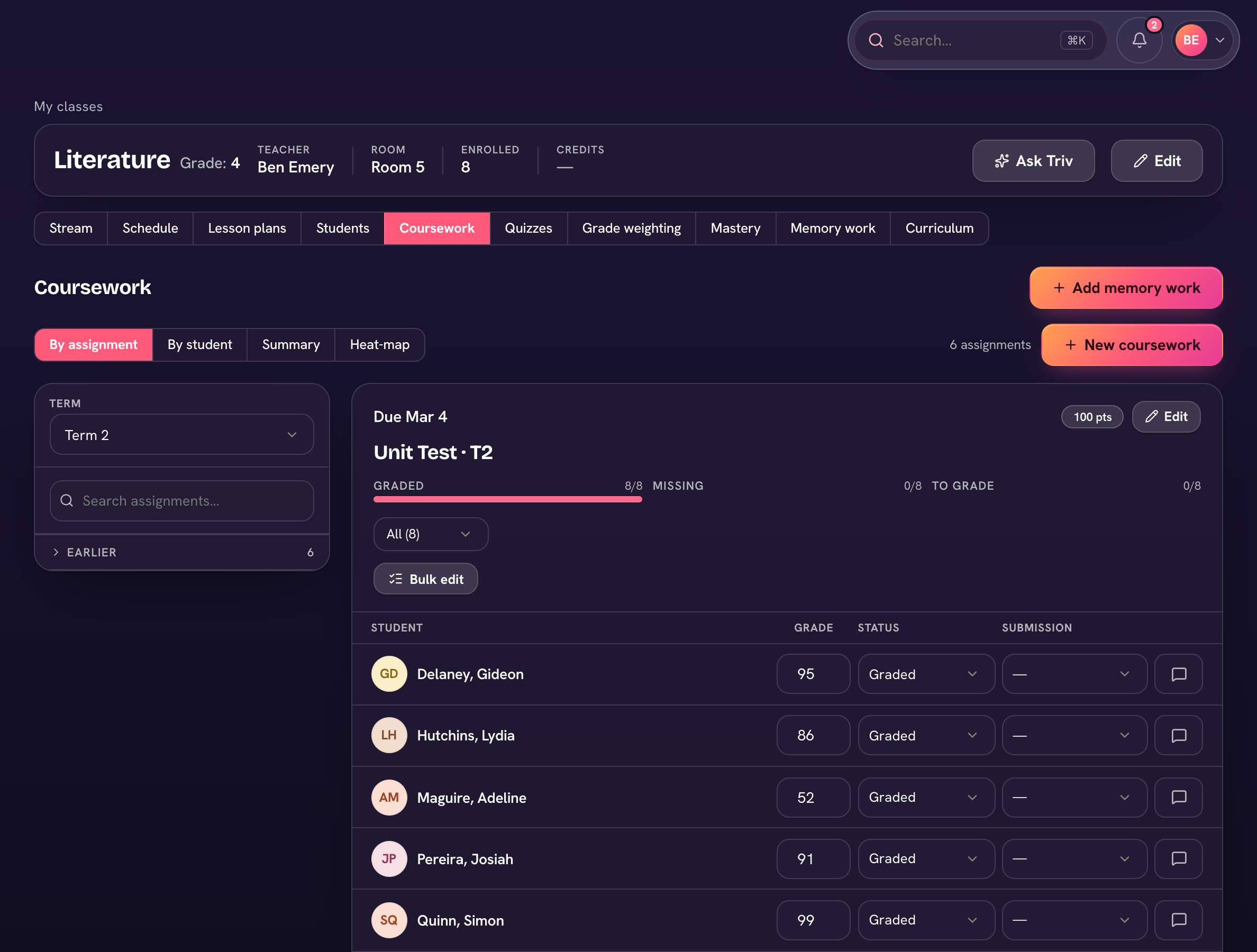Click grade field 52 for Maguire, Adeline
1257x952 pixels.
point(813,797)
